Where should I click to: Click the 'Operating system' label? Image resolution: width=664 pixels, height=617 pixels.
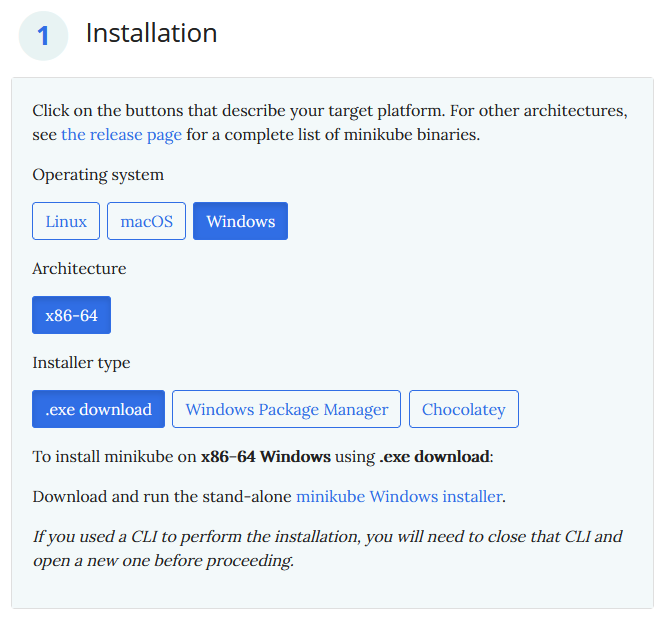(x=98, y=175)
